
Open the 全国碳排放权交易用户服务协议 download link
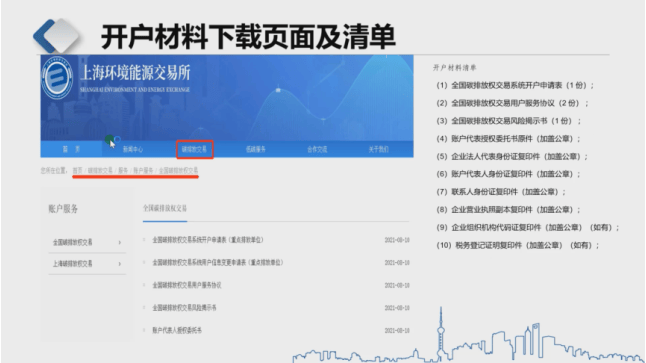pos(187,285)
